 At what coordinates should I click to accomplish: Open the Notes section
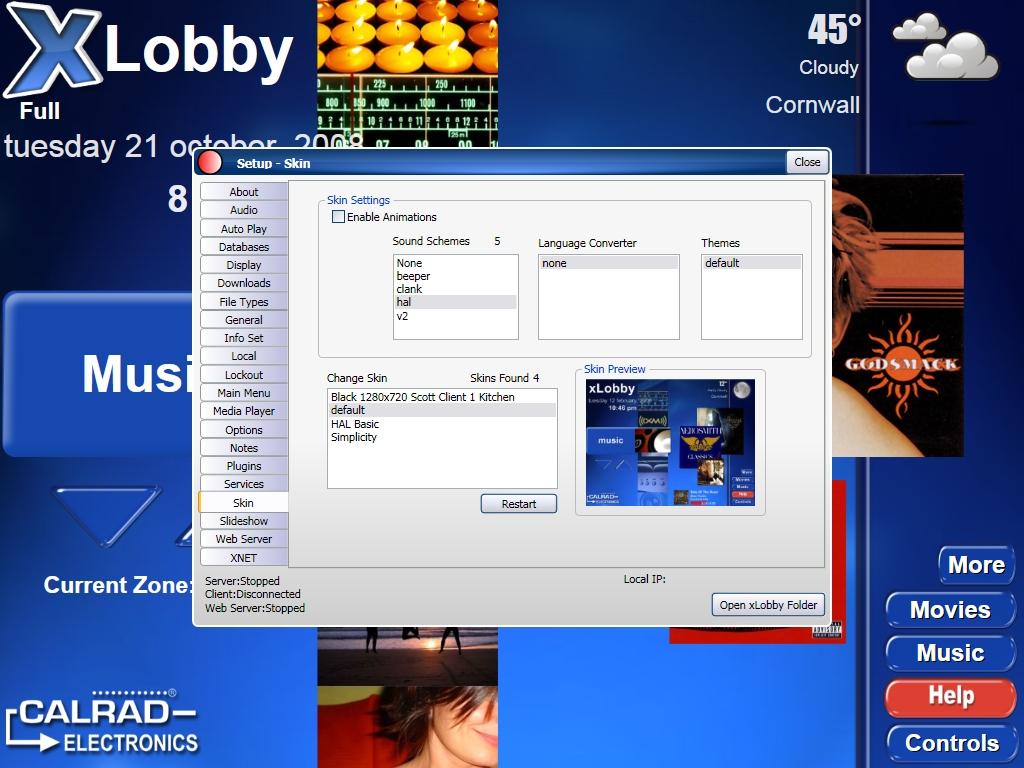click(244, 448)
